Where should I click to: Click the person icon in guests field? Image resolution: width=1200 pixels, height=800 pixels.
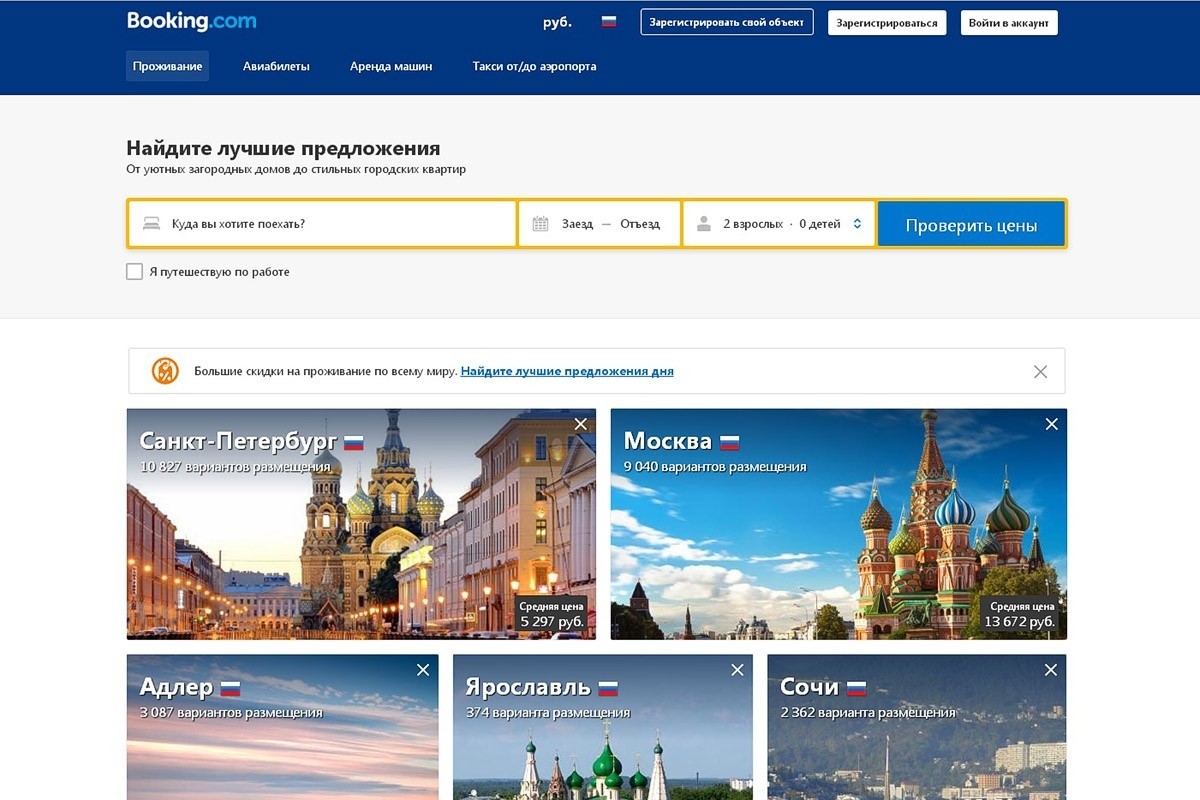(x=704, y=224)
